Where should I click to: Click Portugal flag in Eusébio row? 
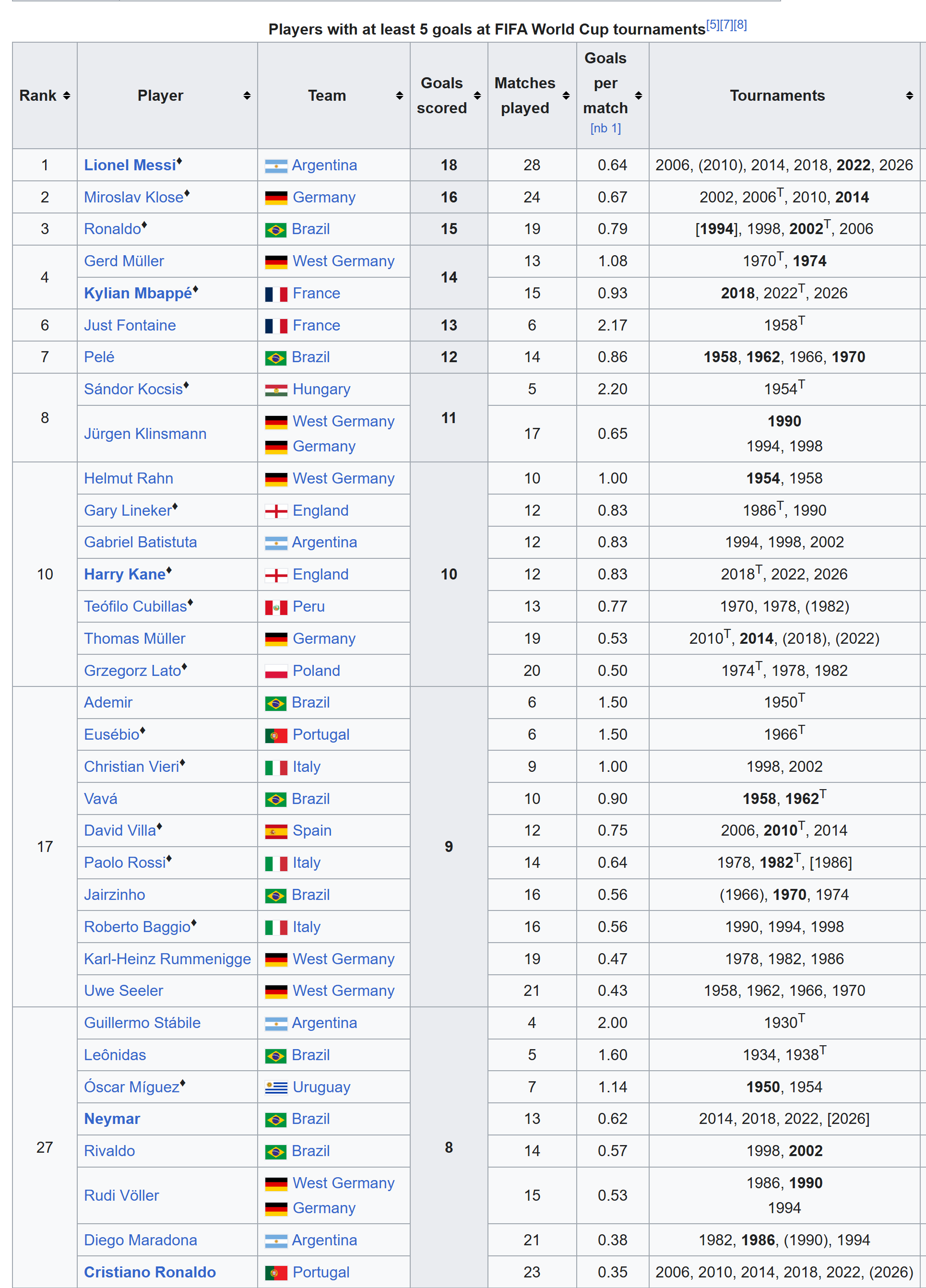coord(276,735)
